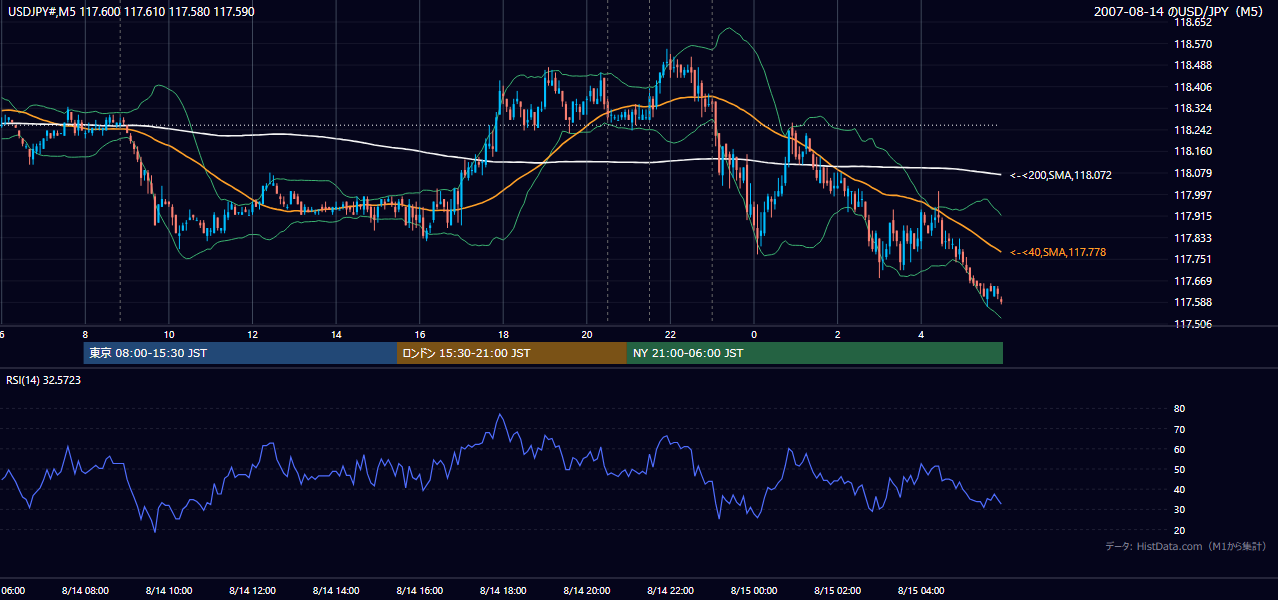Click the 40 SMA label 117.778

pyautogui.click(x=1058, y=253)
